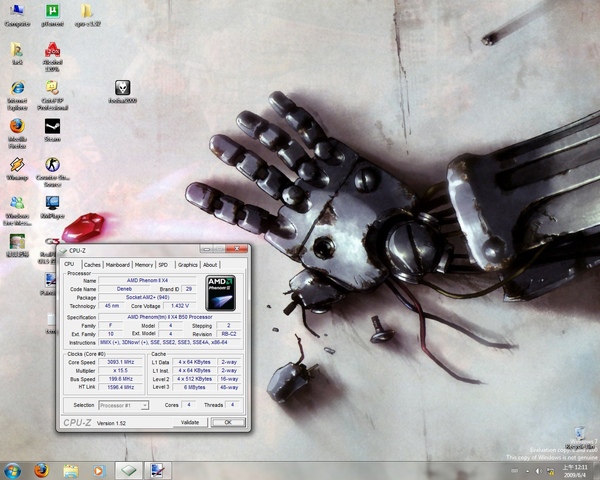Screen dimensions: 600x480
Task: Open the Mainboard tab
Action: tap(117, 264)
